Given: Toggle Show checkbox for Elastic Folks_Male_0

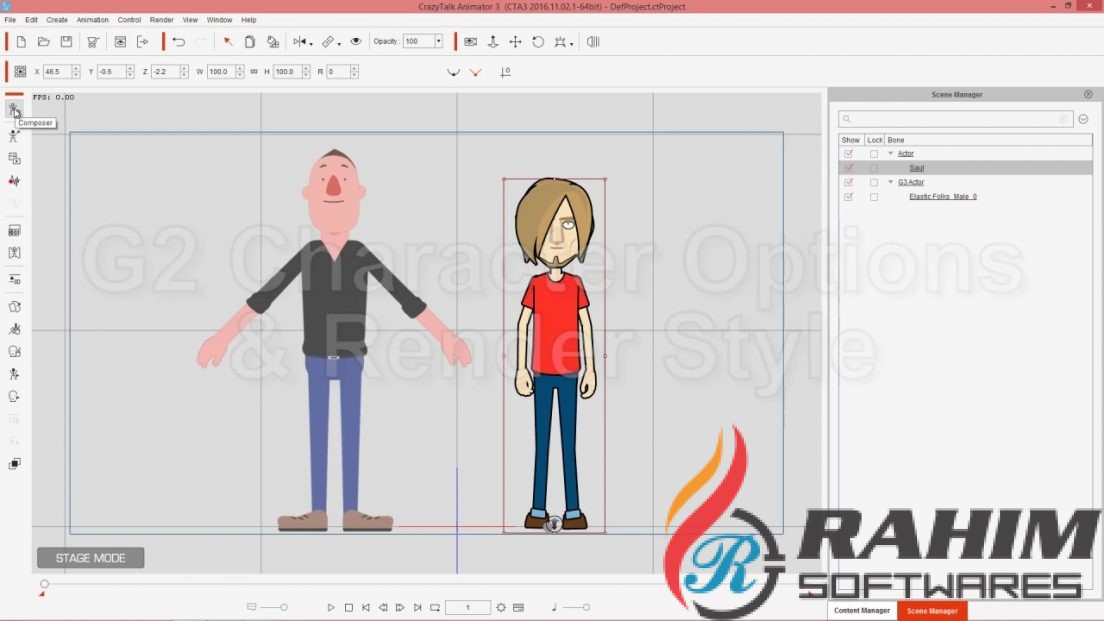Looking at the screenshot, I should pos(849,197).
